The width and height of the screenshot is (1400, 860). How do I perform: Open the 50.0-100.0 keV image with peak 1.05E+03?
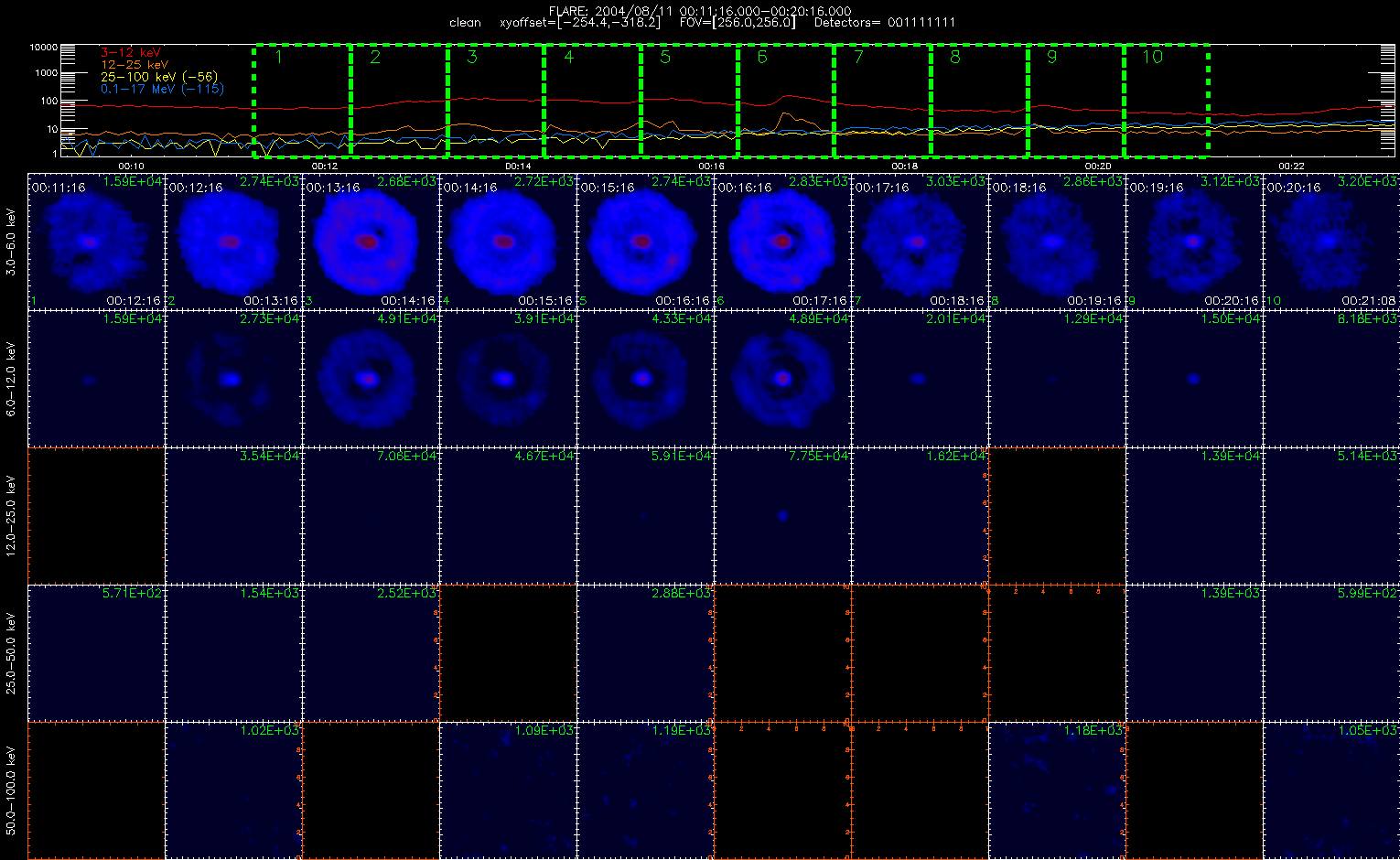click(x=1331, y=790)
